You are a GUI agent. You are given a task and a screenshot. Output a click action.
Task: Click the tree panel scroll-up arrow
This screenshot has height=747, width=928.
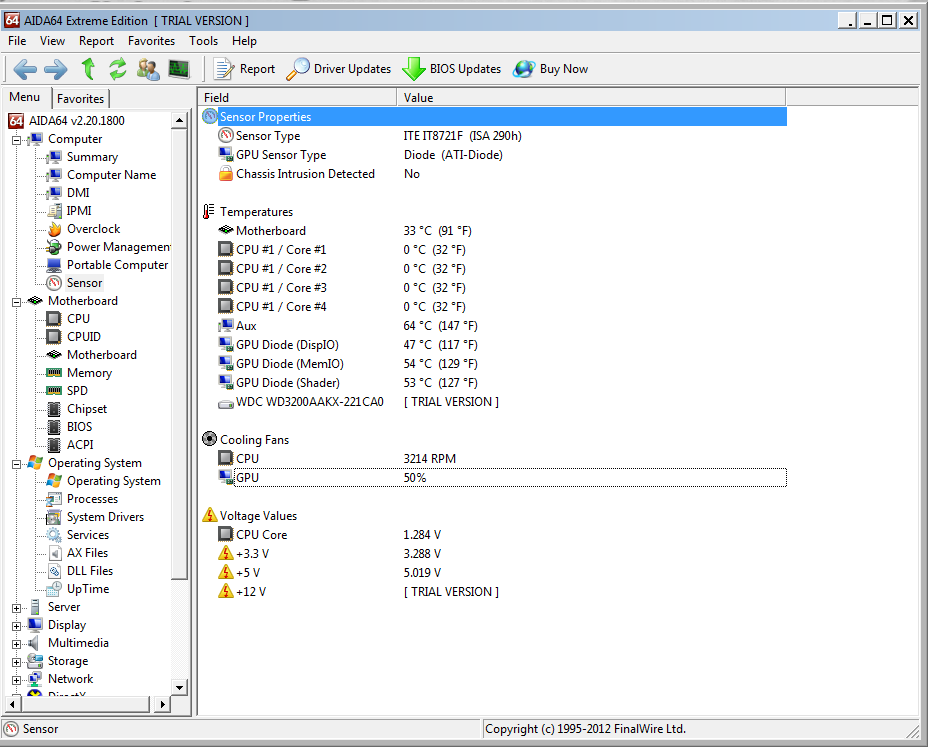pyautogui.click(x=179, y=120)
